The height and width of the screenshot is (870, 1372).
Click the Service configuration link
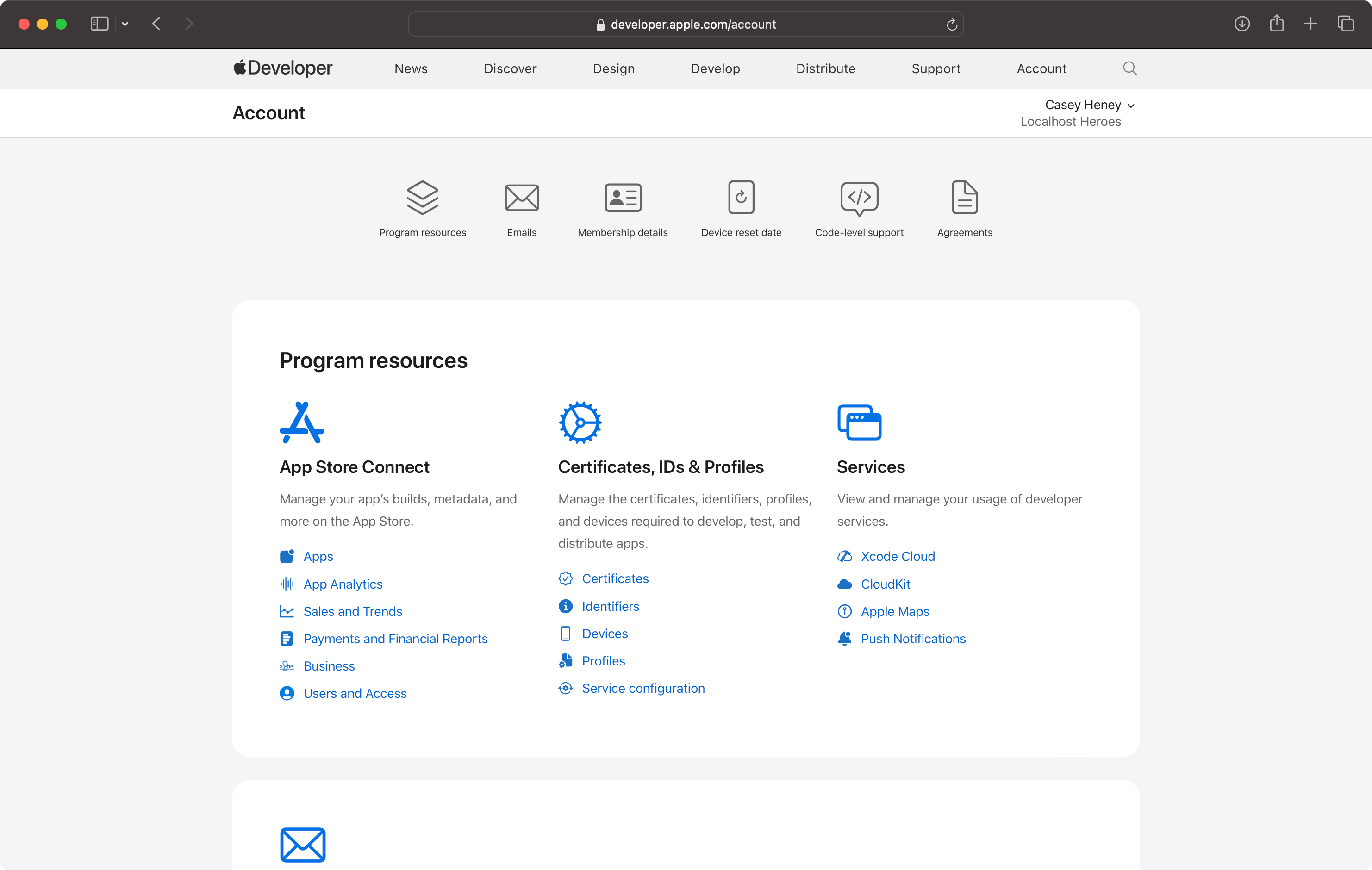[x=644, y=687]
